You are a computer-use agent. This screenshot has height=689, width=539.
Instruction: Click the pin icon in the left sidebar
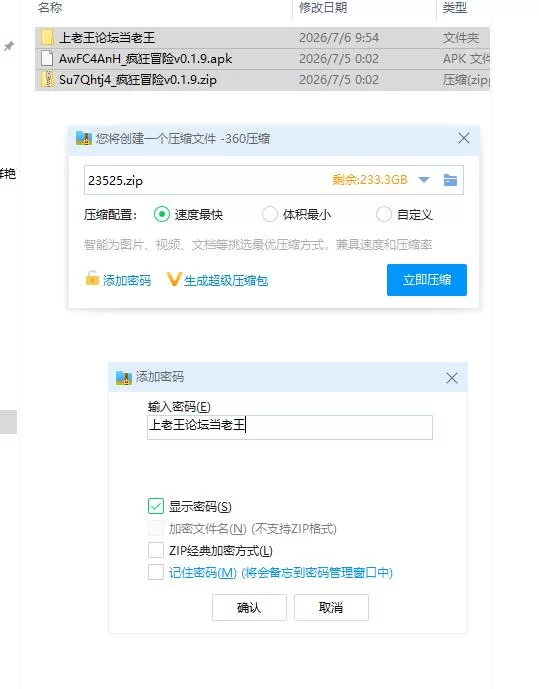9,46
